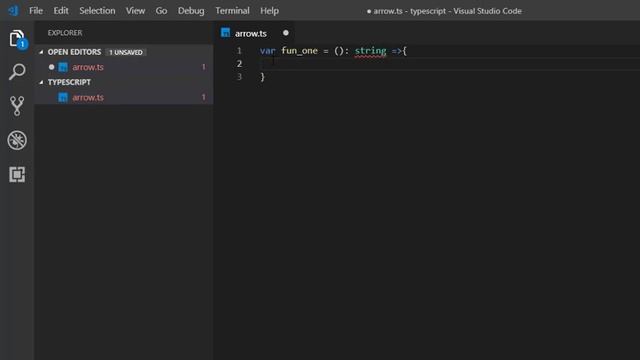Open the Help menu
Screen dimensions: 640x360
click(x=269, y=11)
